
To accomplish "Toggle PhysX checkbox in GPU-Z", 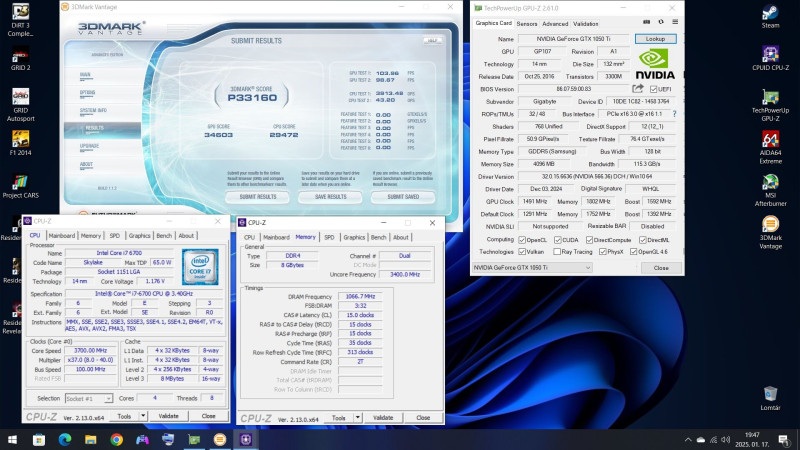I will pos(603,252).
